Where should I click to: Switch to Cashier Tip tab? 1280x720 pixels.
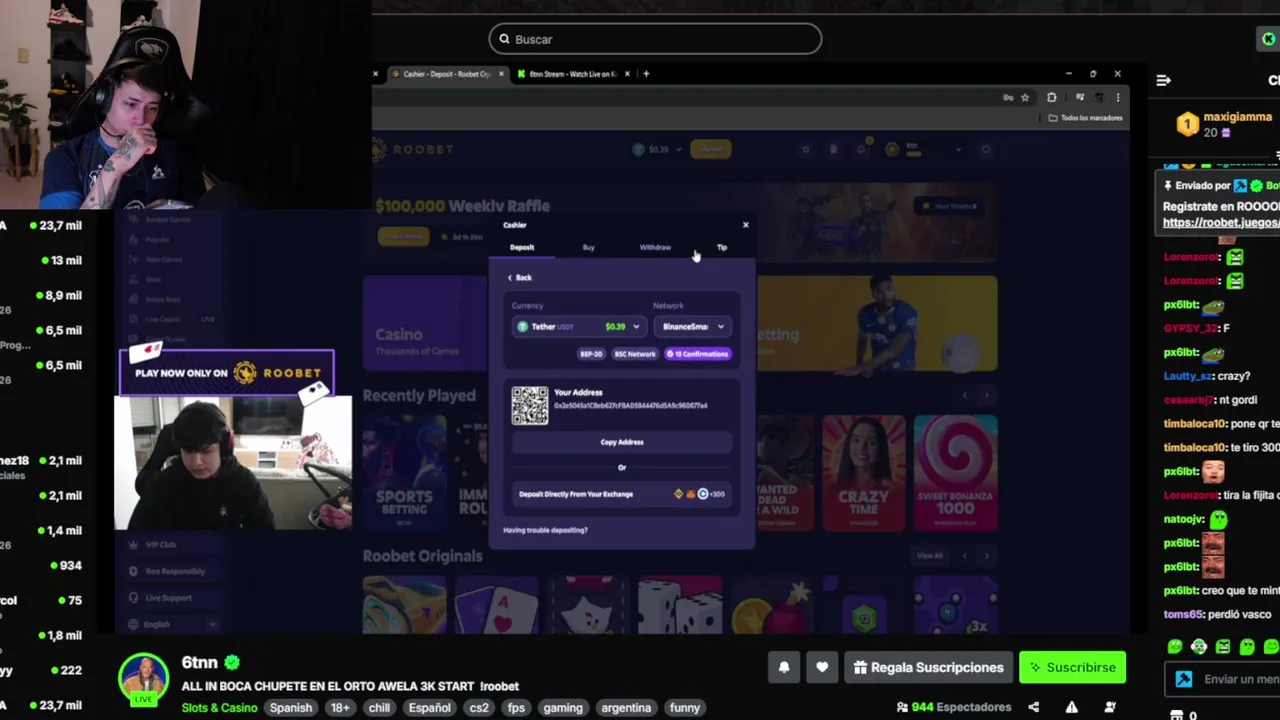coord(721,247)
